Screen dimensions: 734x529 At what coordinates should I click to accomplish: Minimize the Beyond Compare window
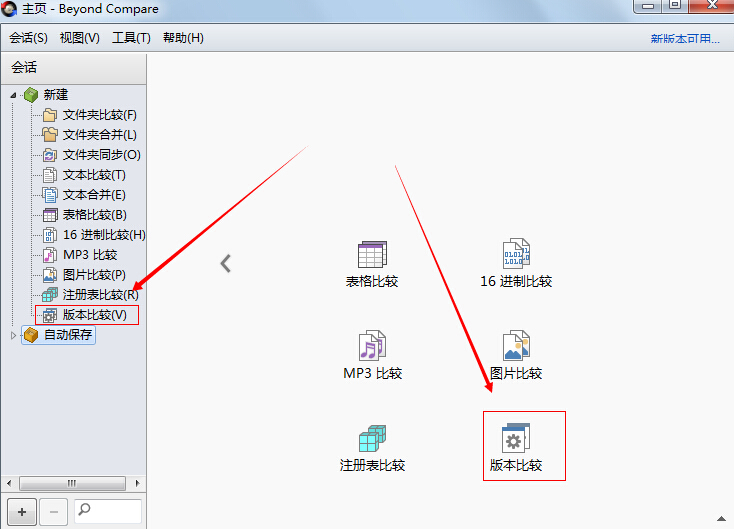point(648,6)
